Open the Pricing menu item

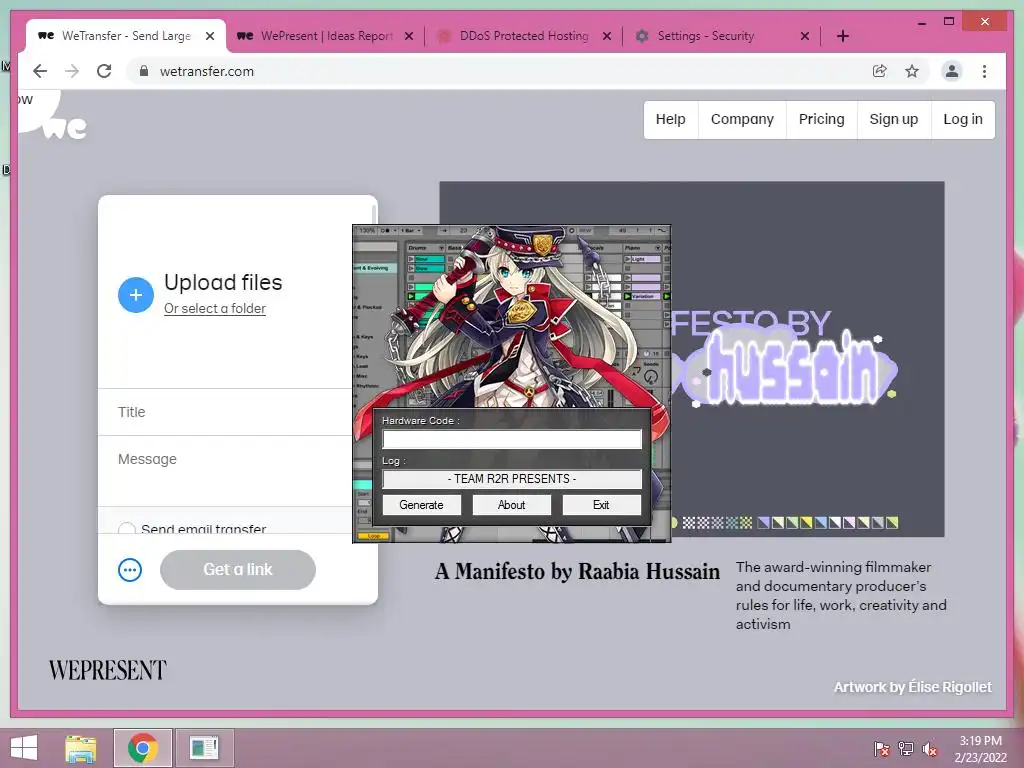pos(822,120)
